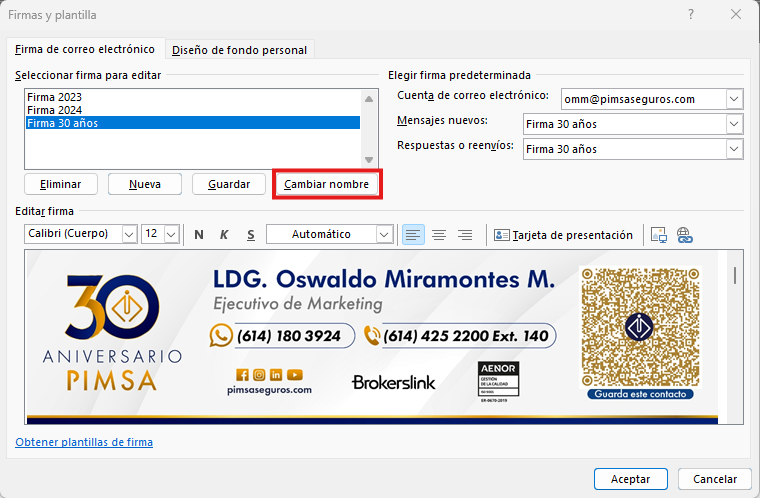This screenshot has width=760, height=498.
Task: Close the Firmas y plantilla dialog
Action: tap(736, 15)
